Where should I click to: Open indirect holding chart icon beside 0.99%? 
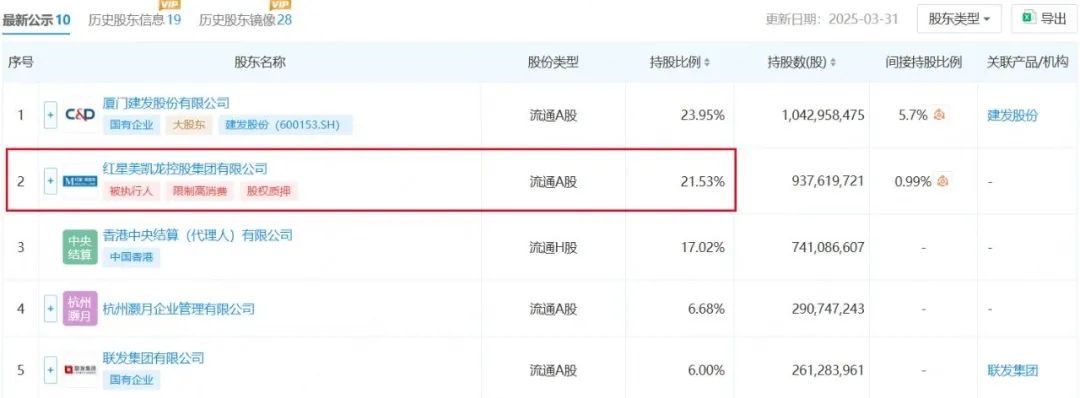click(943, 181)
